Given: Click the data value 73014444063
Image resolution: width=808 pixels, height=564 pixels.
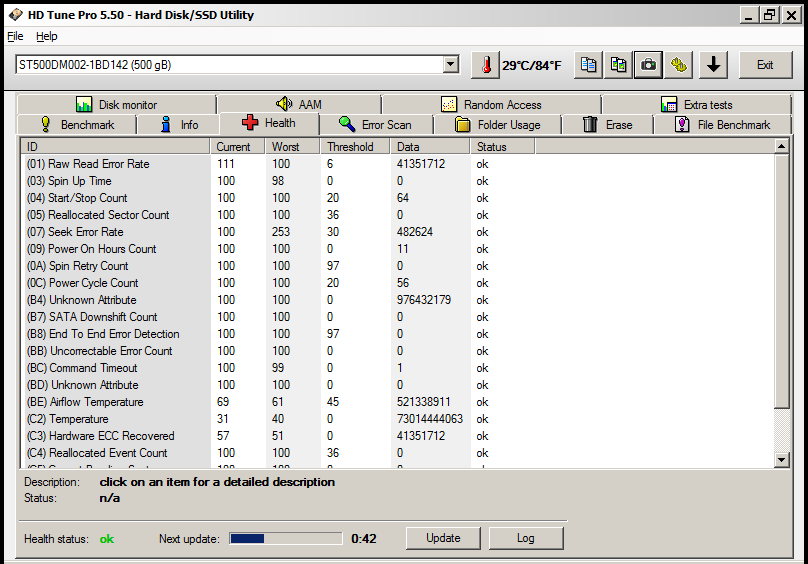Looking at the screenshot, I should pos(430,419).
